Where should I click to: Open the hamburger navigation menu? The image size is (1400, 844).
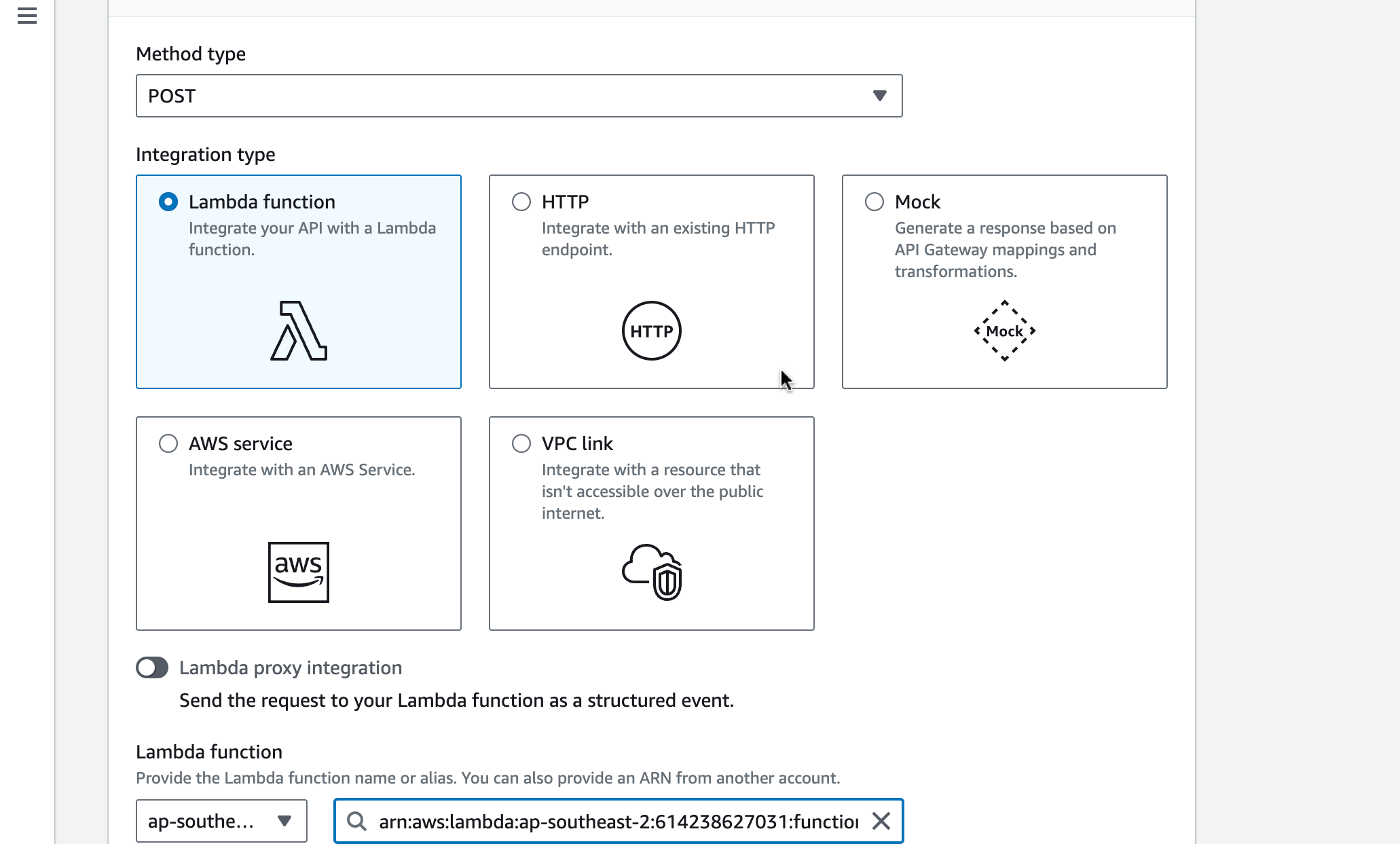coord(27,16)
